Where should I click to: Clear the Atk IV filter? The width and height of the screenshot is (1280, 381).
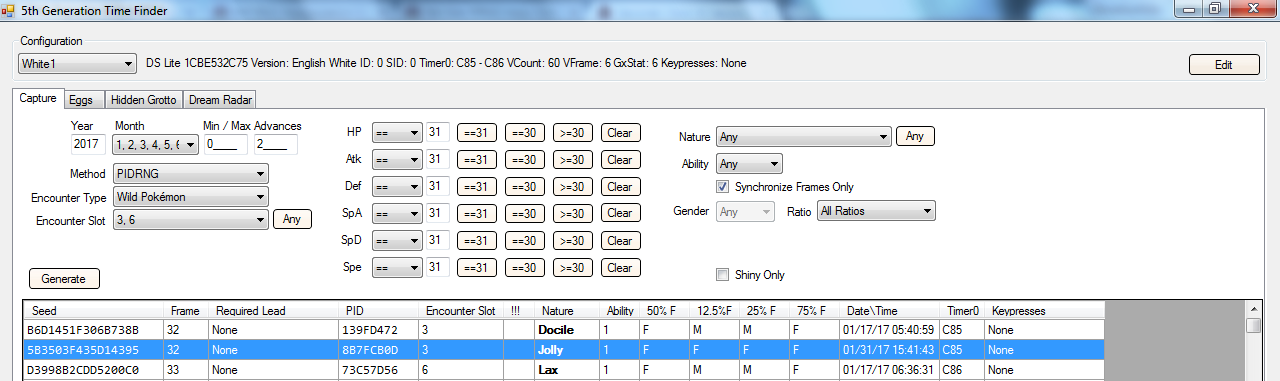coord(620,160)
